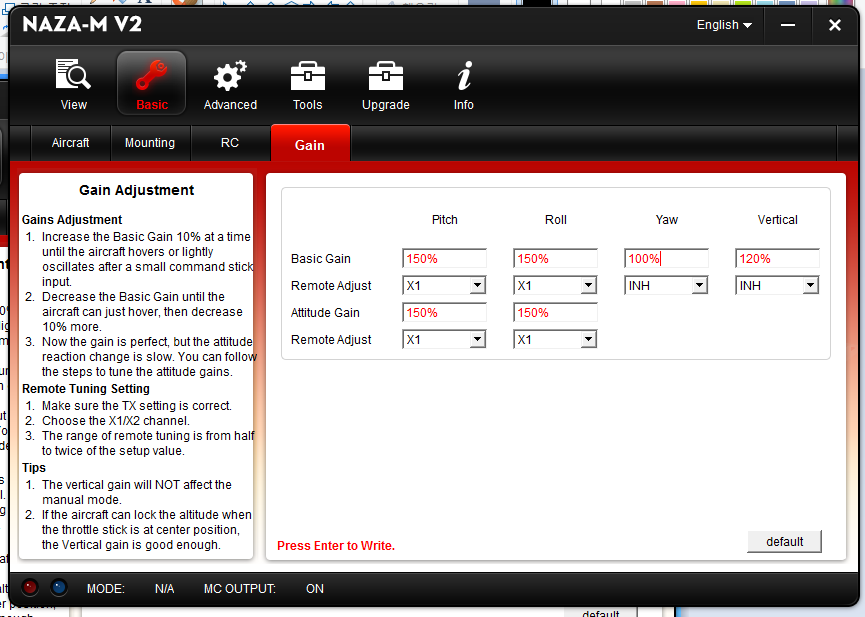Viewport: 865px width, 617px height.
Task: Click the Gain Adjustment heading
Action: click(x=136, y=190)
